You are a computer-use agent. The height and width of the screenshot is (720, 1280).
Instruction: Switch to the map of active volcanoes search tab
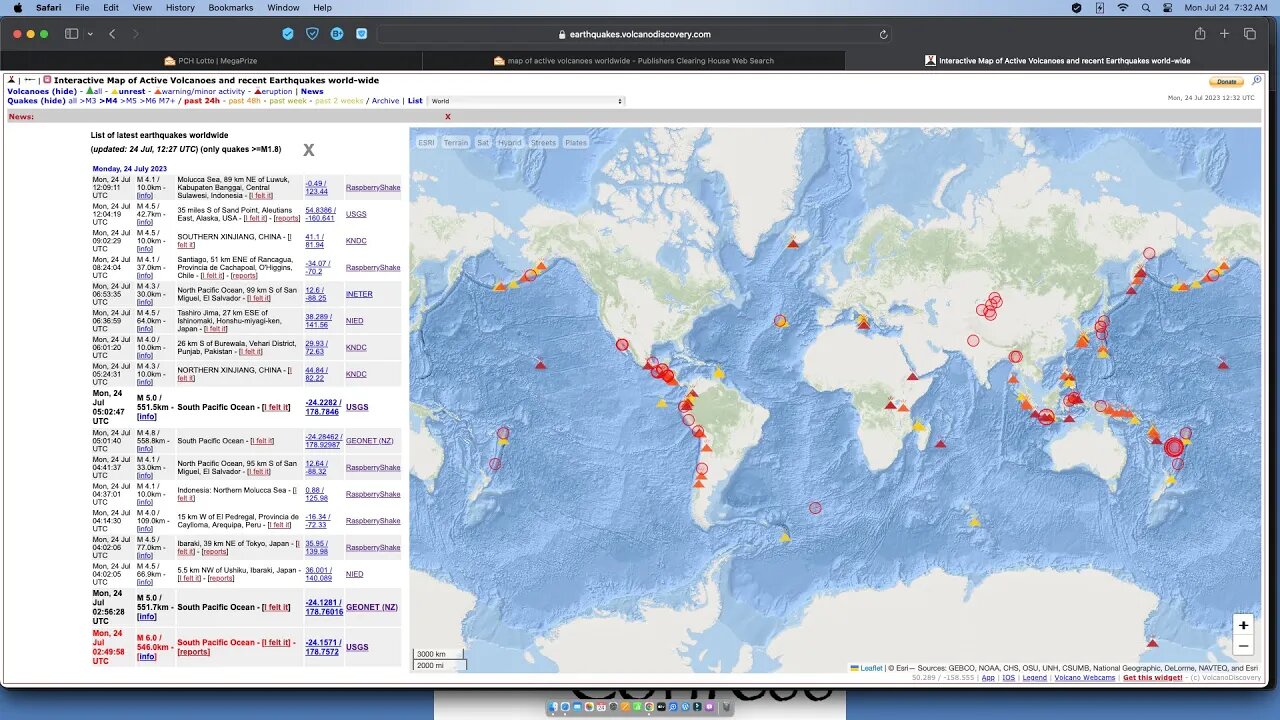coord(634,60)
